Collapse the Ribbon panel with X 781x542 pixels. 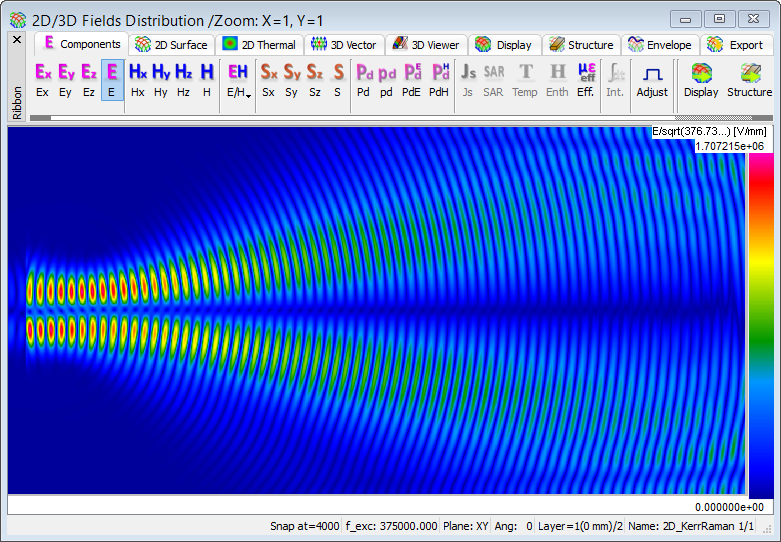click(17, 40)
